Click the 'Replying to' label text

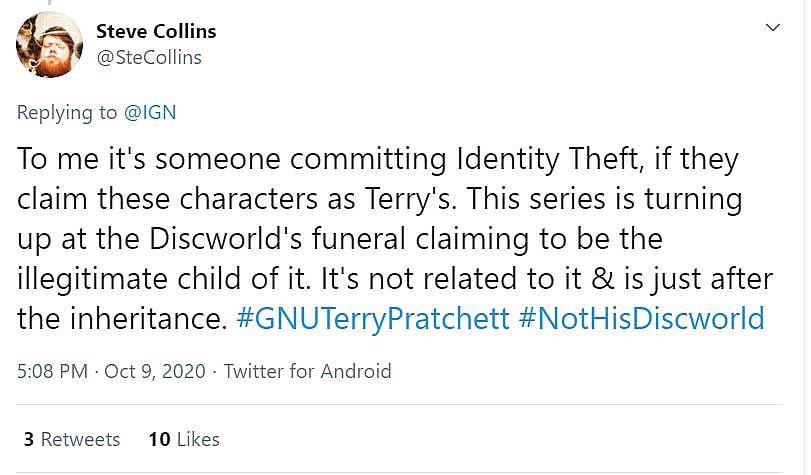coord(67,112)
